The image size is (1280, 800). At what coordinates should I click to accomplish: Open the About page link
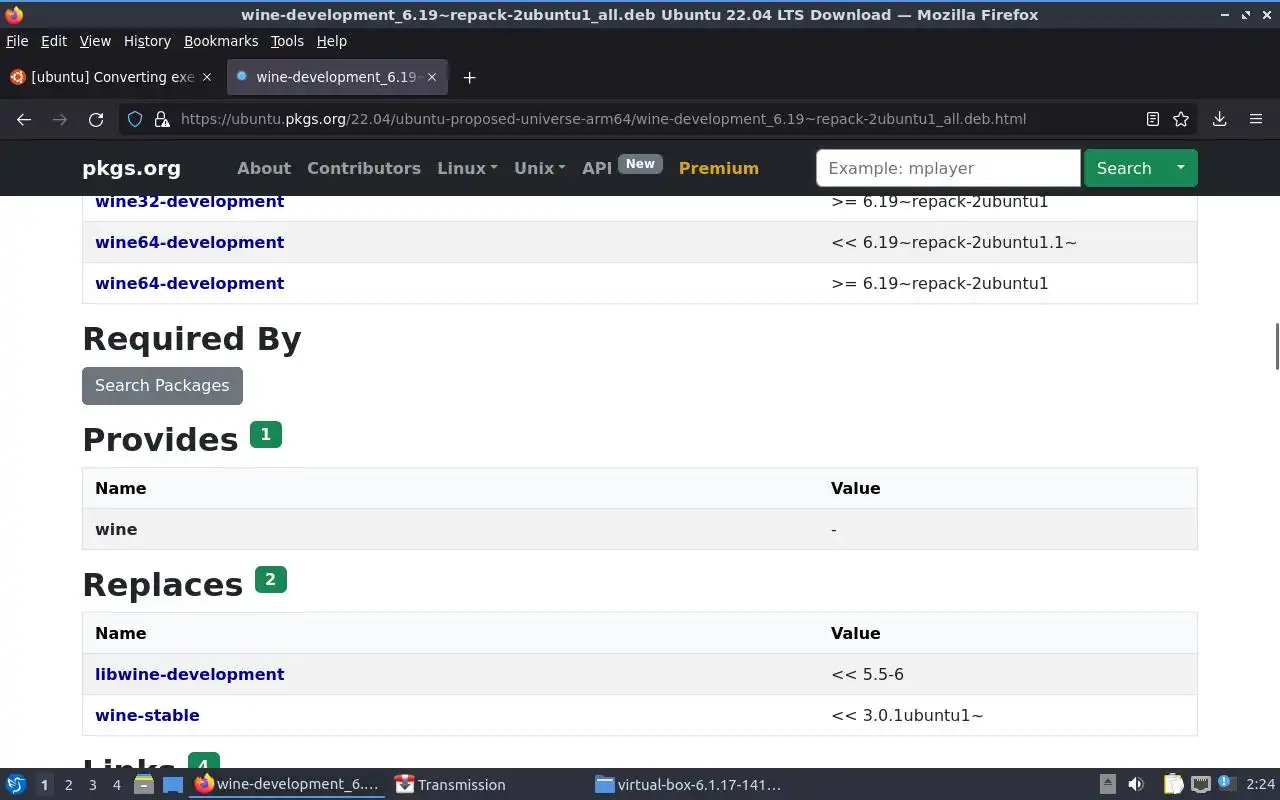264,168
